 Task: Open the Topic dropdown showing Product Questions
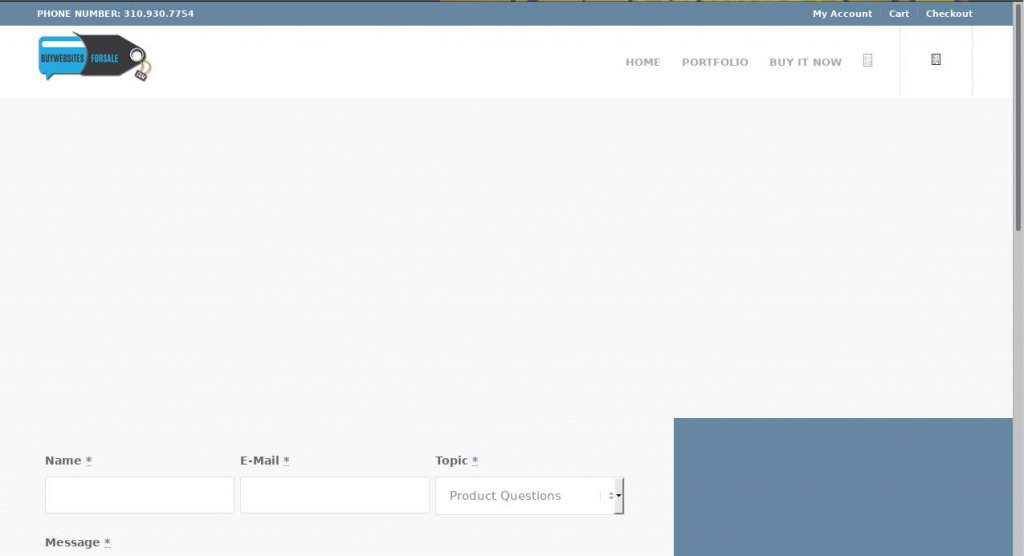coord(530,495)
